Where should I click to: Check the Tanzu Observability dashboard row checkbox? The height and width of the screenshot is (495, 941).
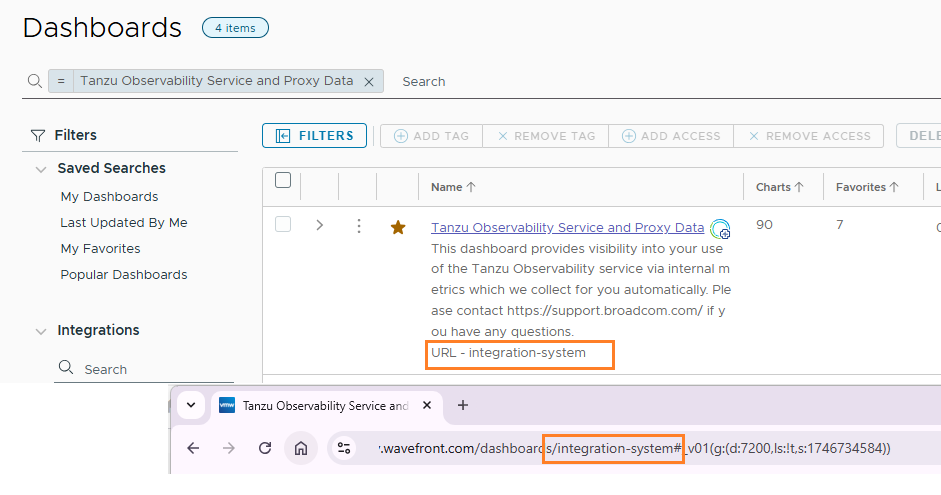click(283, 225)
